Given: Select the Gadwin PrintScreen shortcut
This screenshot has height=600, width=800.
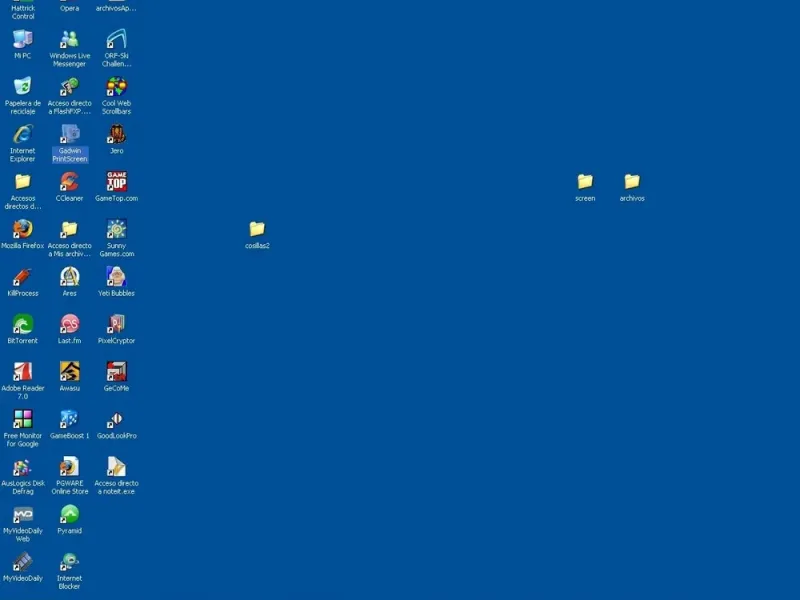Looking at the screenshot, I should 69,134.
